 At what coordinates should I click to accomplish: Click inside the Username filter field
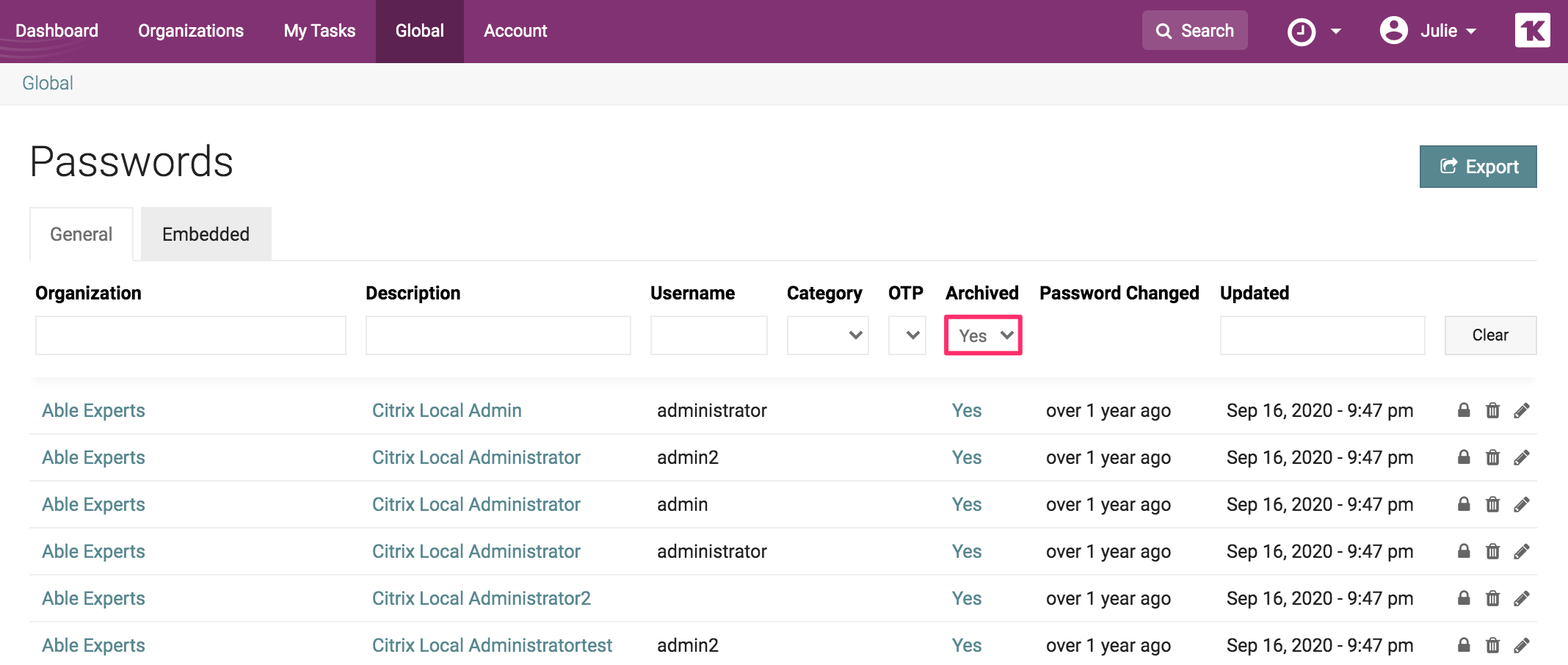708,335
